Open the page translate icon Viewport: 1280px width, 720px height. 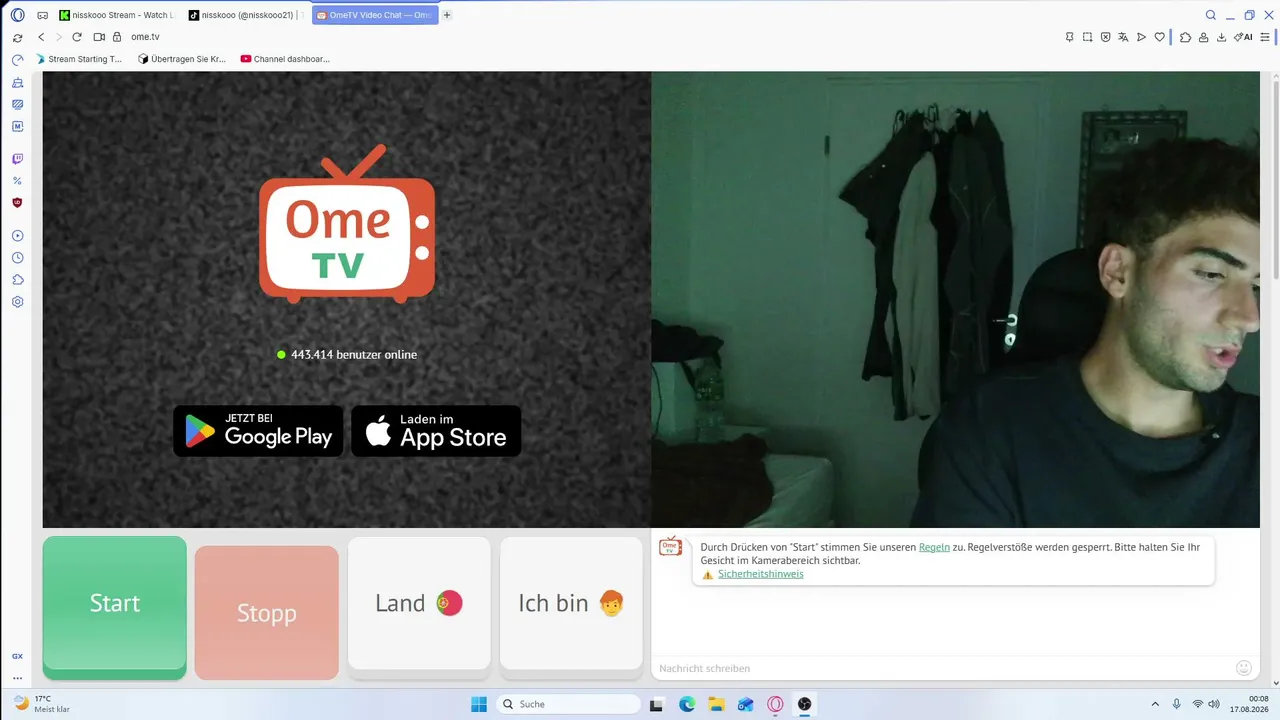point(1123,37)
